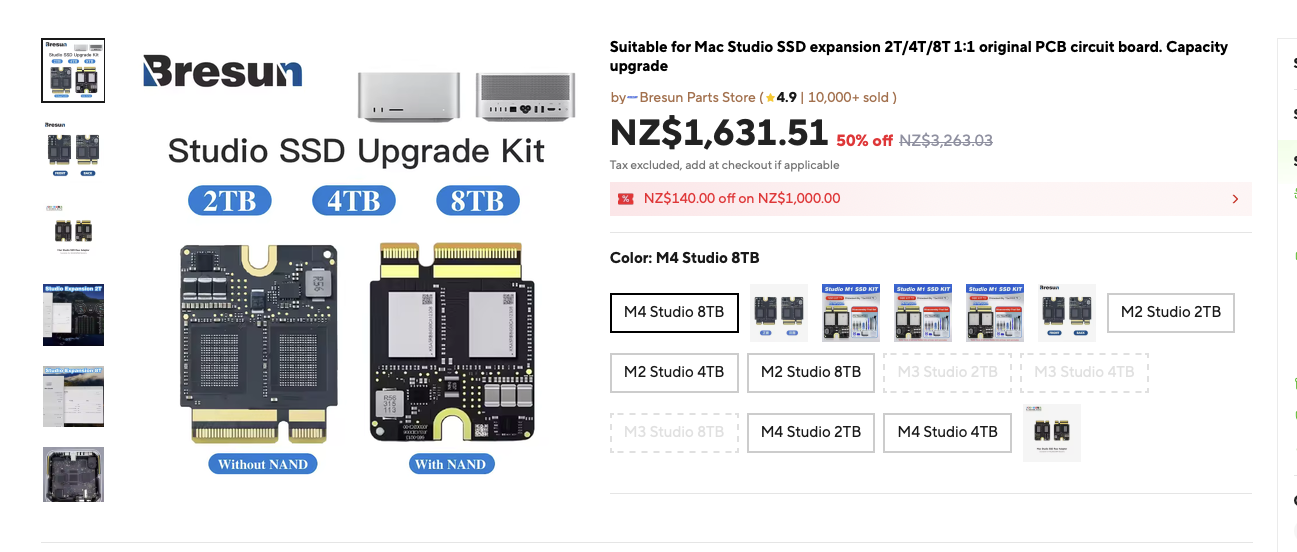Choose the Bresun image swatch beside M2 Studio 2TB
The image size is (1297, 552).
click(1067, 313)
